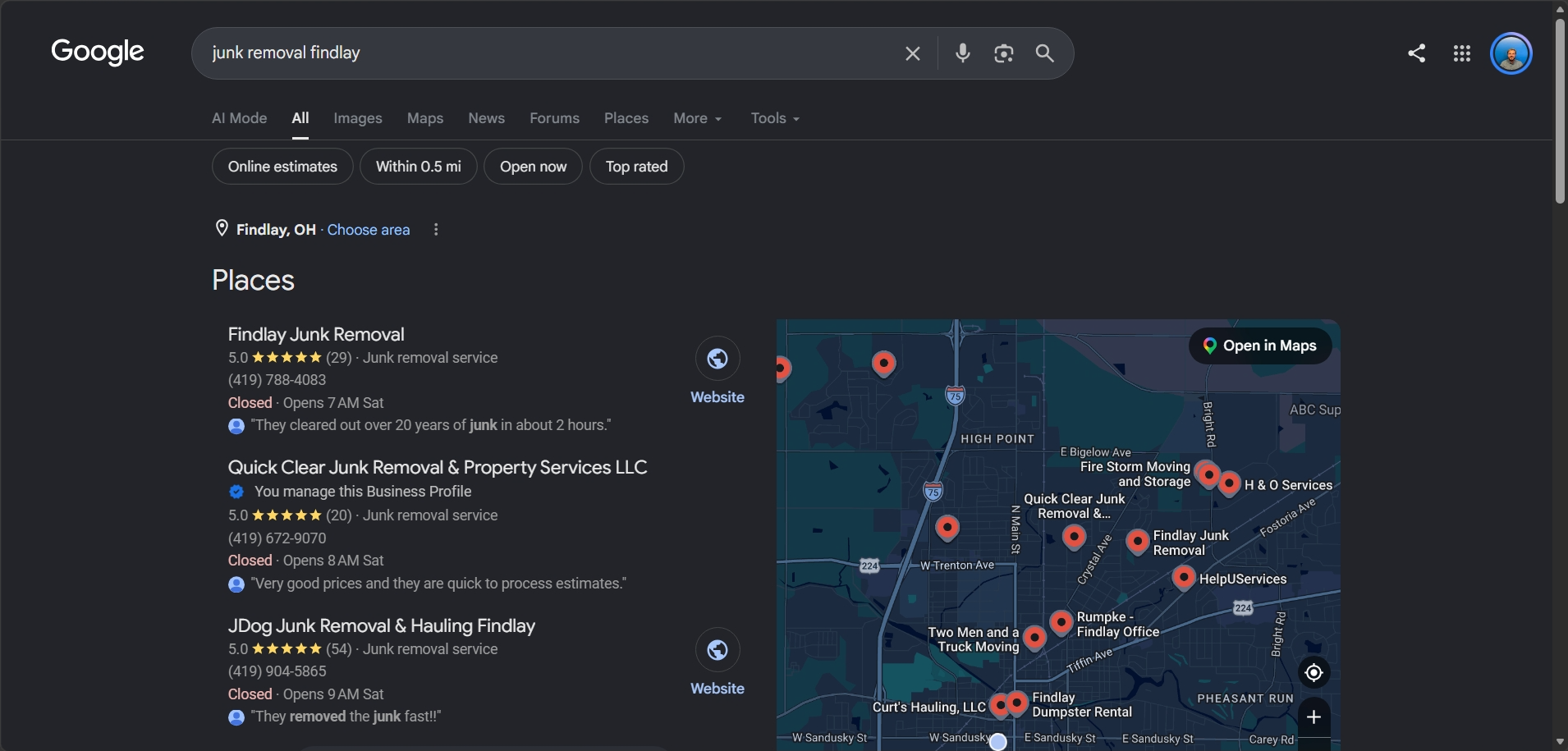Viewport: 1568px width, 751px height.
Task: Click the Curt's Hauling, LLC map pin
Action: (x=999, y=705)
